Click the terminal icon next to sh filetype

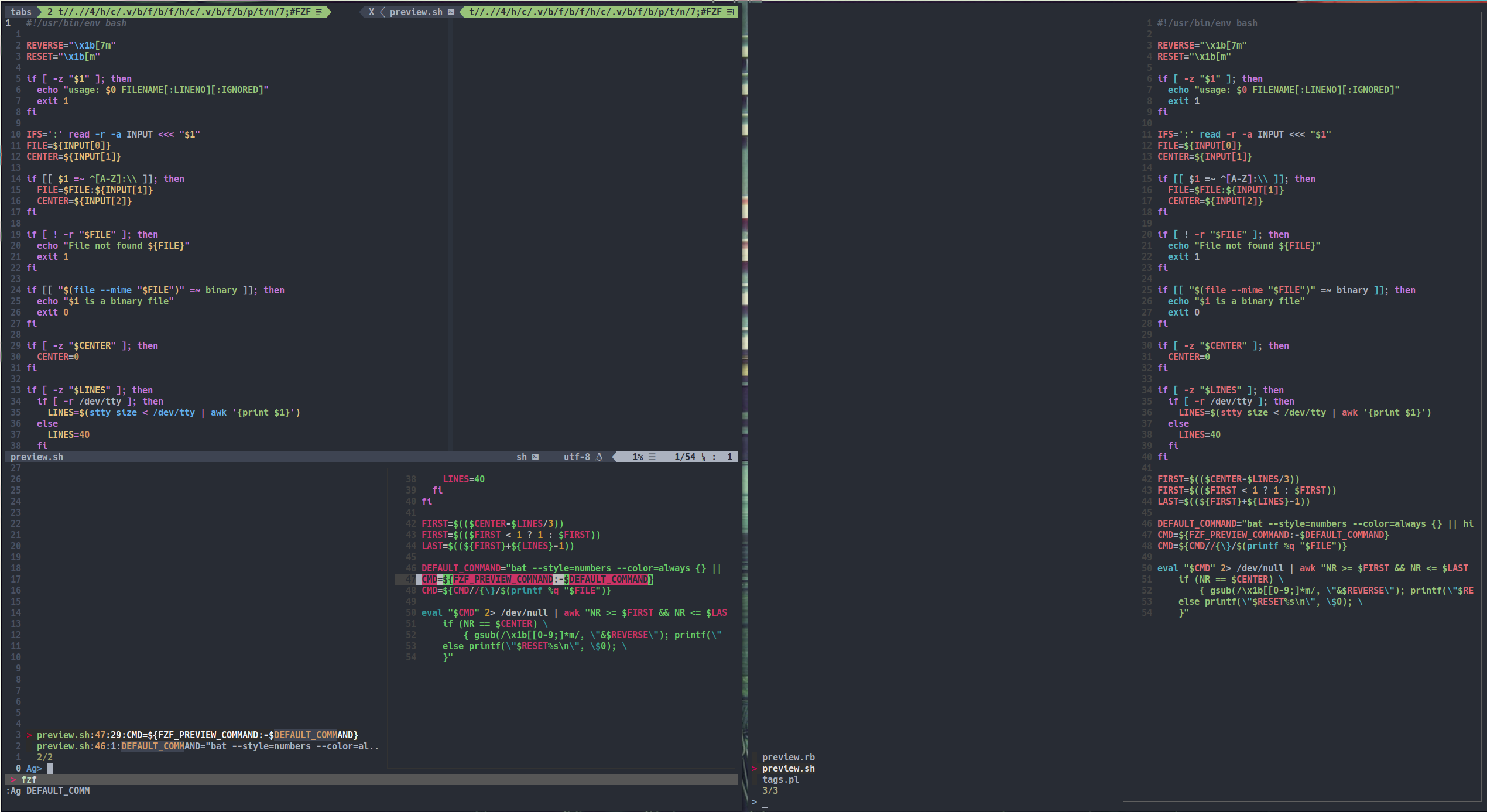[x=536, y=457]
